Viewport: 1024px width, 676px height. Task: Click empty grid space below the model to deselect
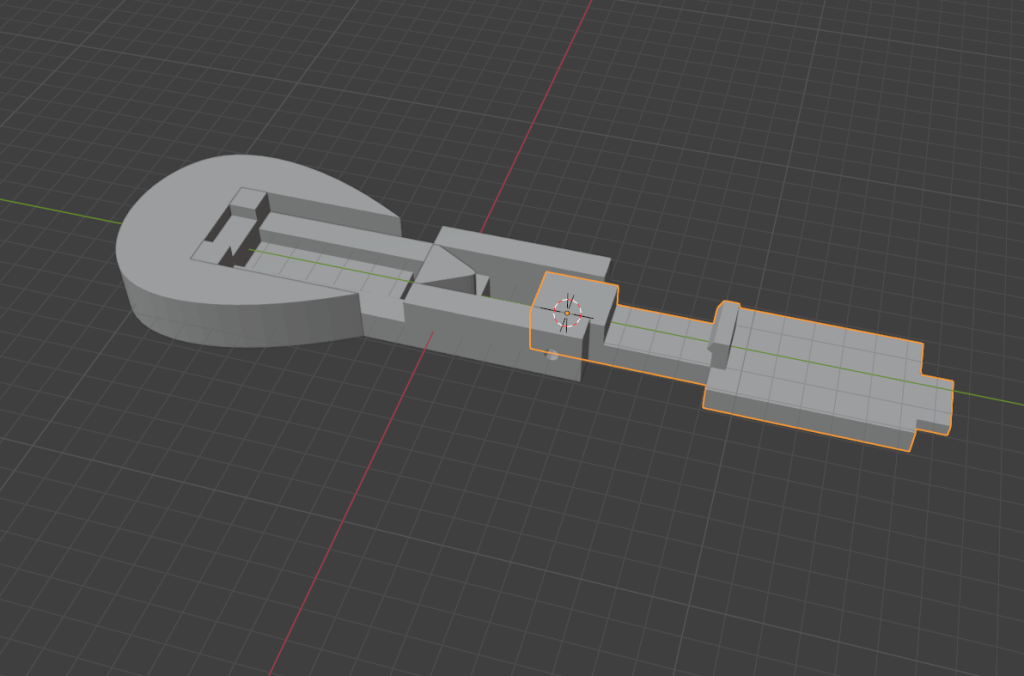pos(600,560)
